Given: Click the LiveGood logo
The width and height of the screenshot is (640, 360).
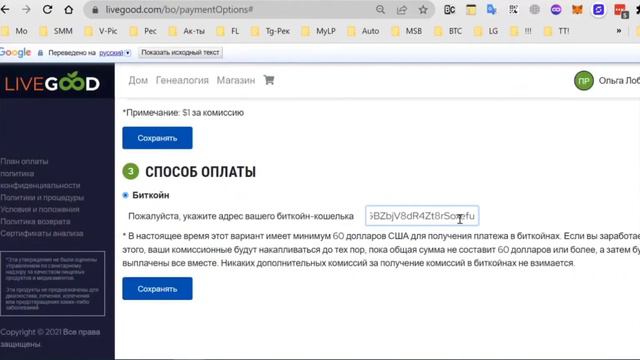Looking at the screenshot, I should [x=52, y=82].
